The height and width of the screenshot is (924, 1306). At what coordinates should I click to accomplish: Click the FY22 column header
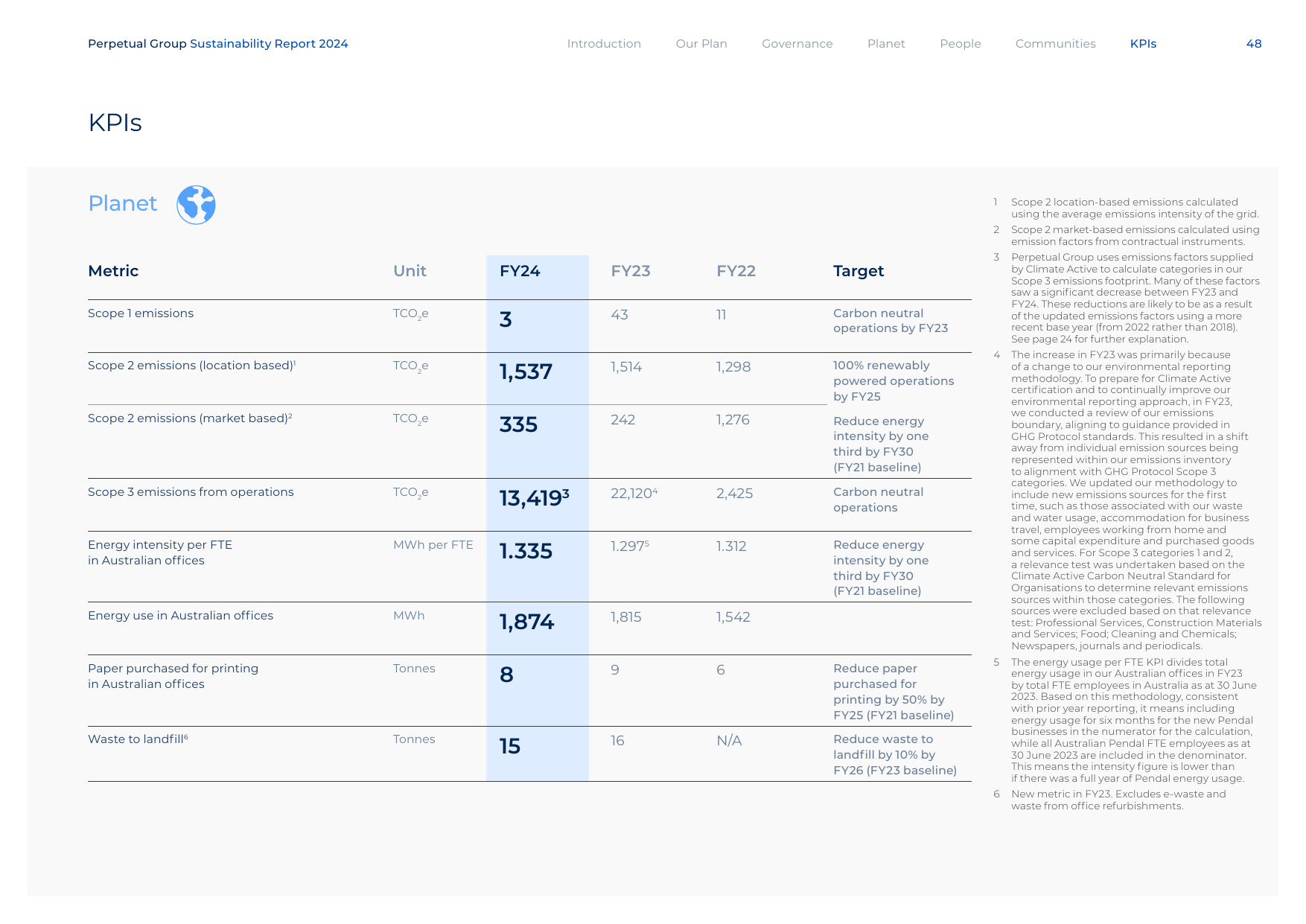point(736,271)
